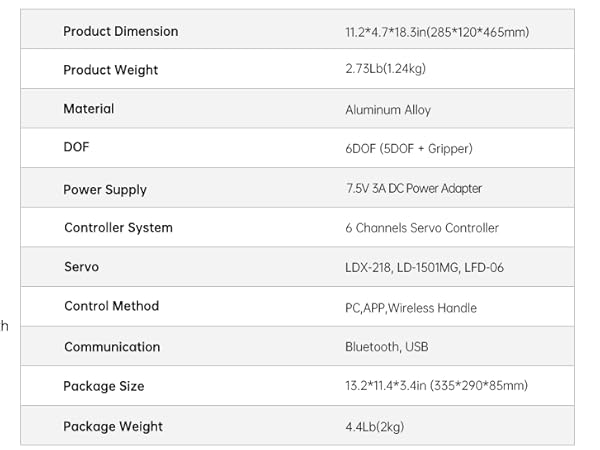The image size is (600, 450).
Task: Click the Power Supply label
Action: click(x=105, y=189)
